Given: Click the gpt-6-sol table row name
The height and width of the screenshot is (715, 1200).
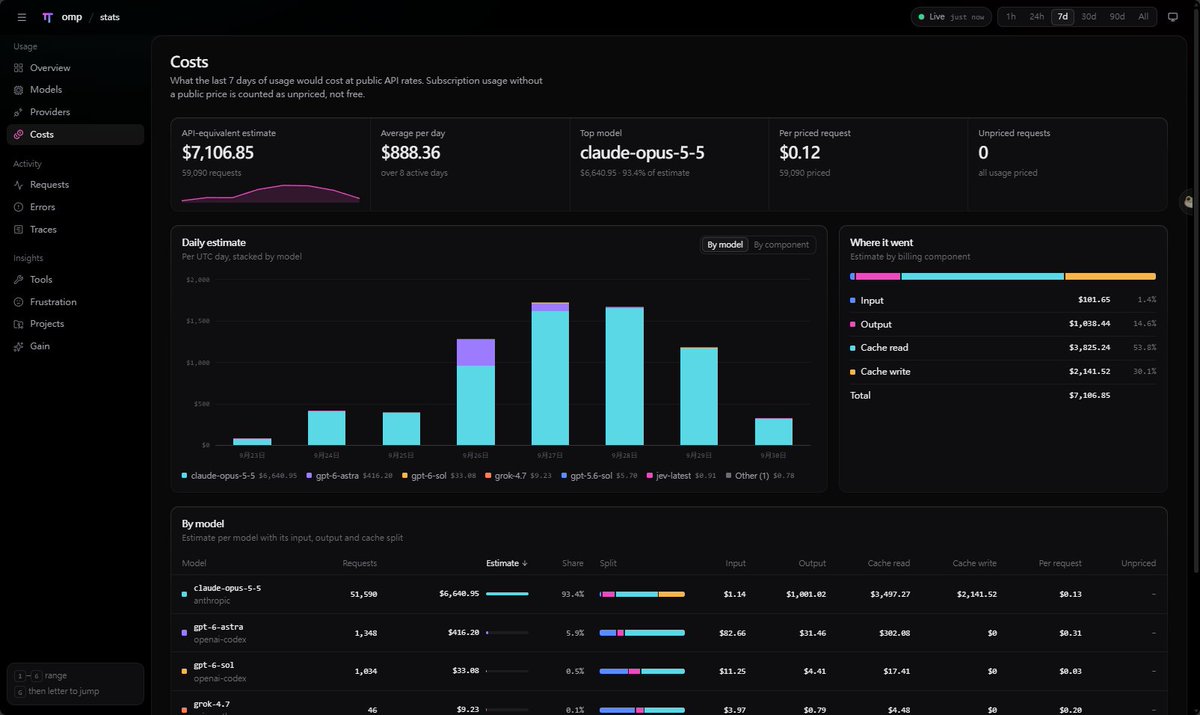Looking at the screenshot, I should (214, 665).
